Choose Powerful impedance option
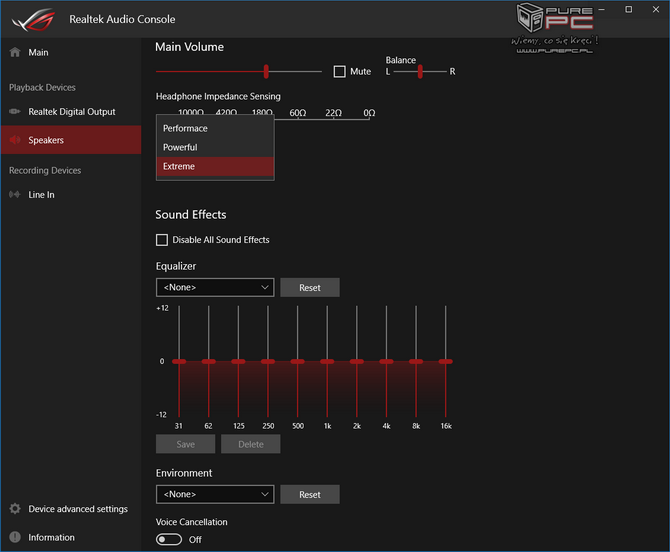The height and width of the screenshot is (552, 670). point(215,147)
